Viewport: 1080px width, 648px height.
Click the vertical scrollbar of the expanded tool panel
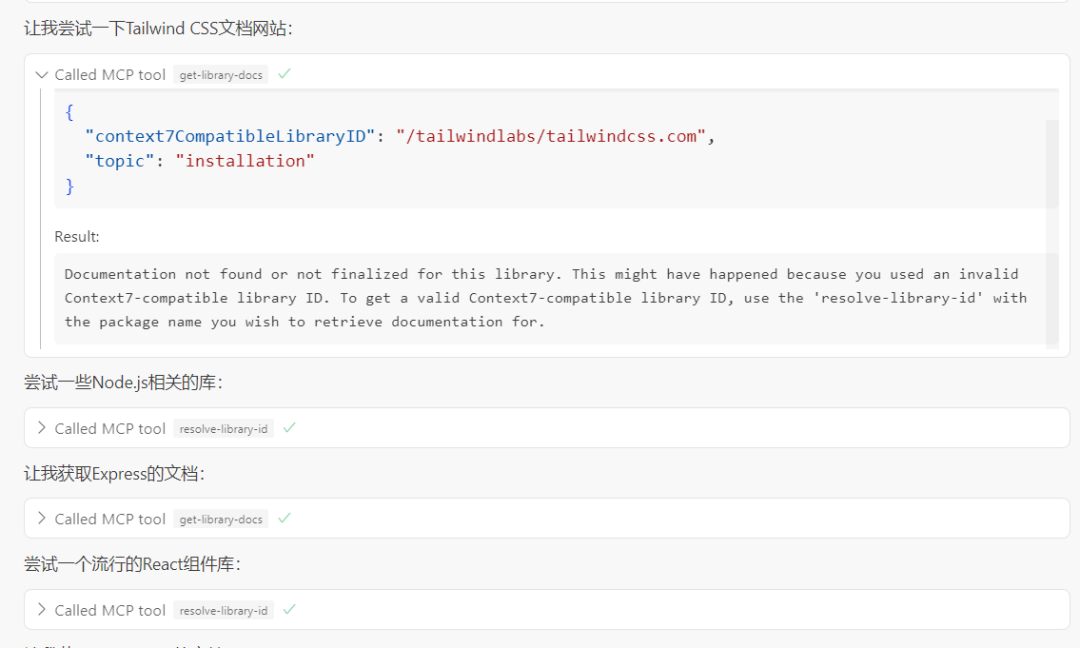(1052, 232)
